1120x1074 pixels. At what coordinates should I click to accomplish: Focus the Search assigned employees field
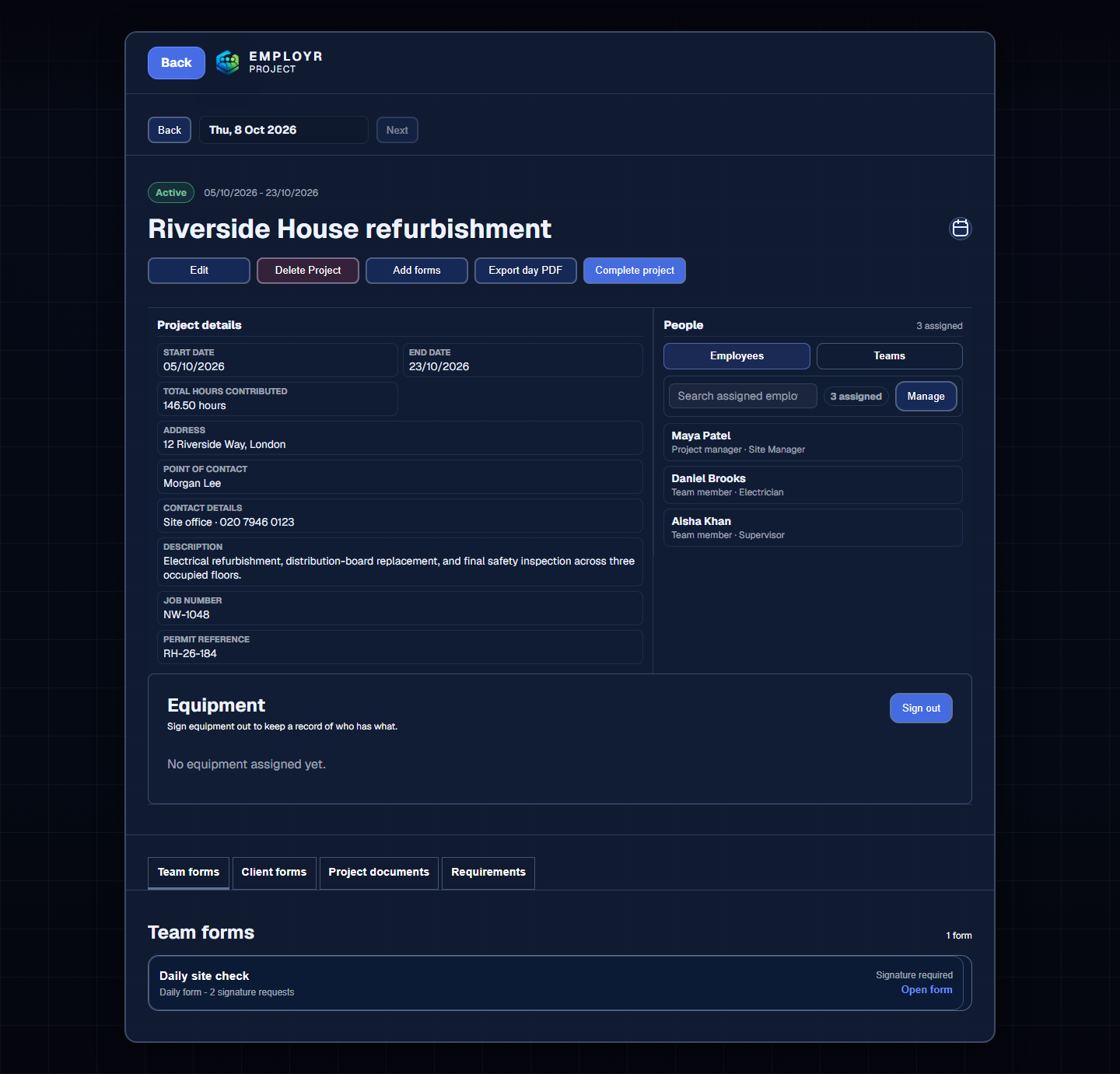(743, 396)
